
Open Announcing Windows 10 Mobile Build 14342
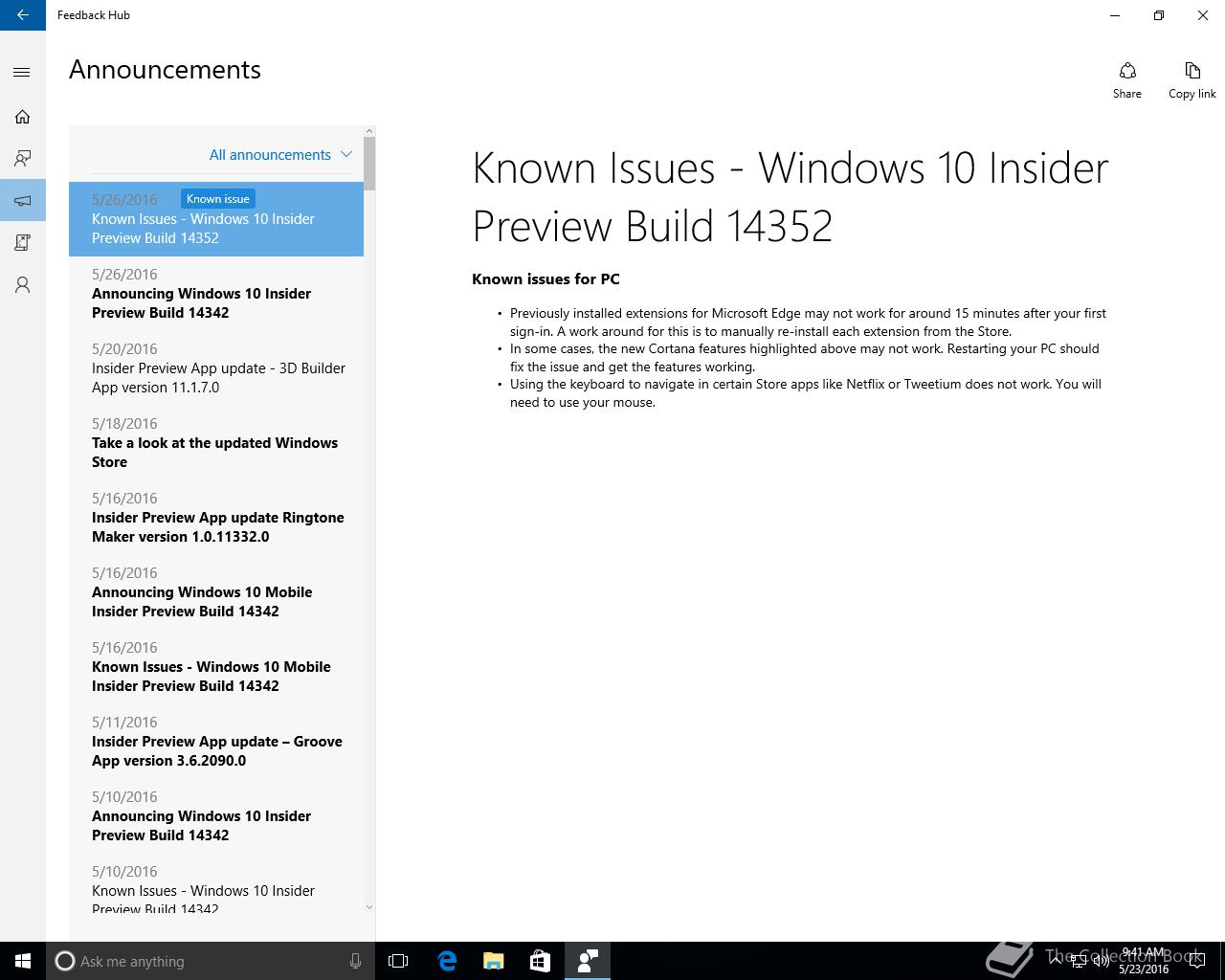coord(216,592)
